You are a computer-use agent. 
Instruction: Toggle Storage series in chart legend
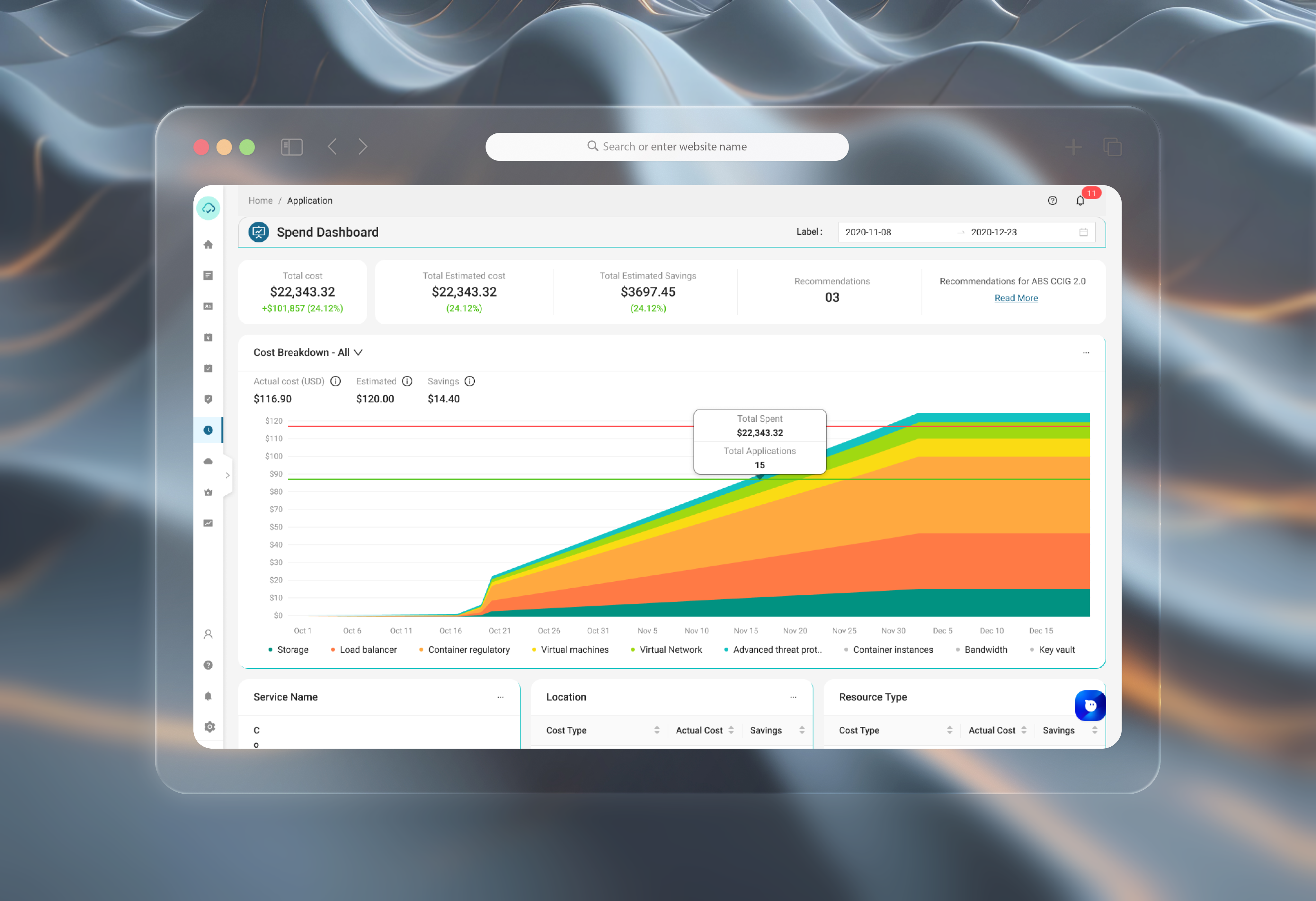[288, 649]
